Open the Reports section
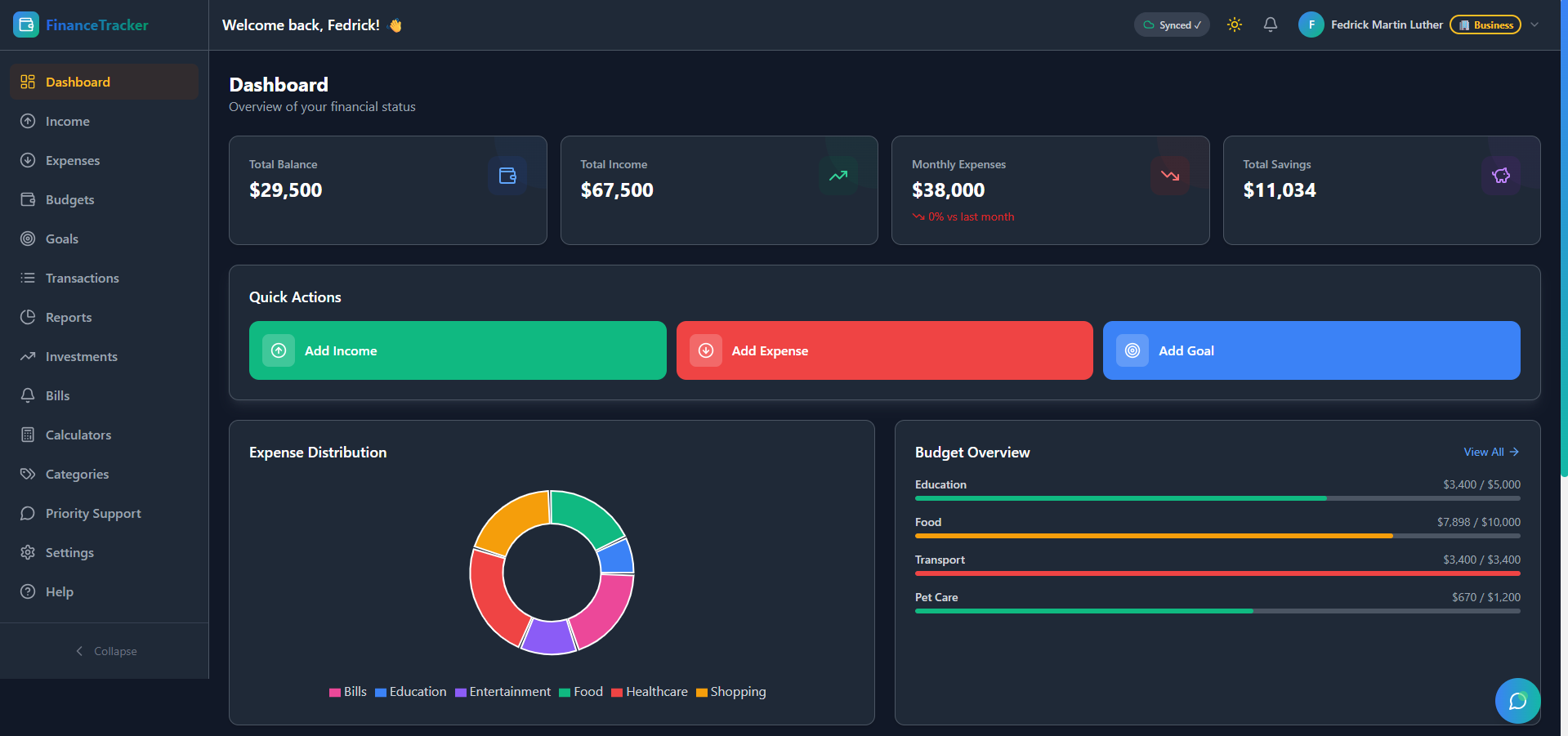Viewport: 1568px width, 736px height. pos(104,317)
